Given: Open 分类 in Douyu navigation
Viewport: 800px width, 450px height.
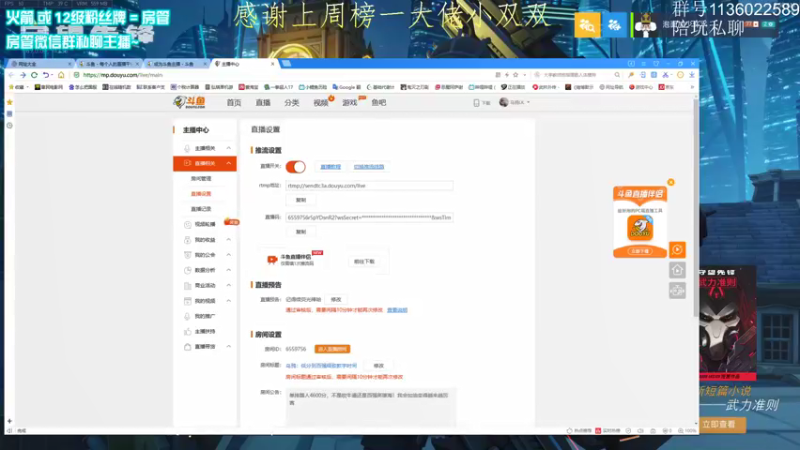Looking at the screenshot, I should 292,103.
